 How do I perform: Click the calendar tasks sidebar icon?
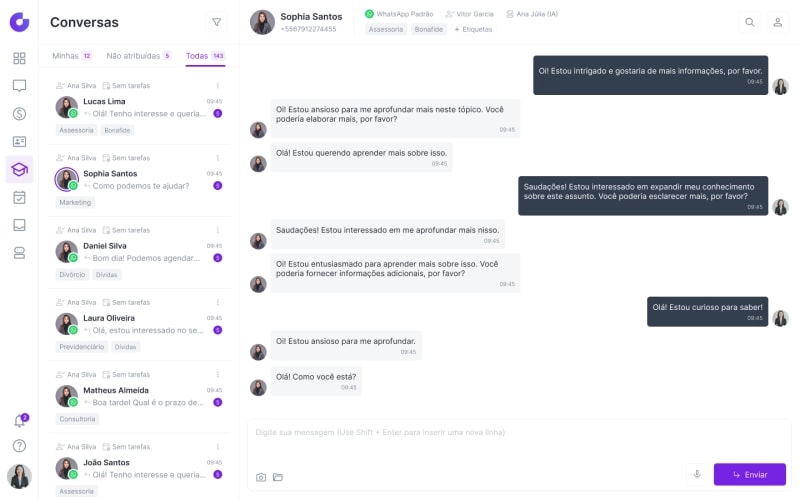(19, 197)
